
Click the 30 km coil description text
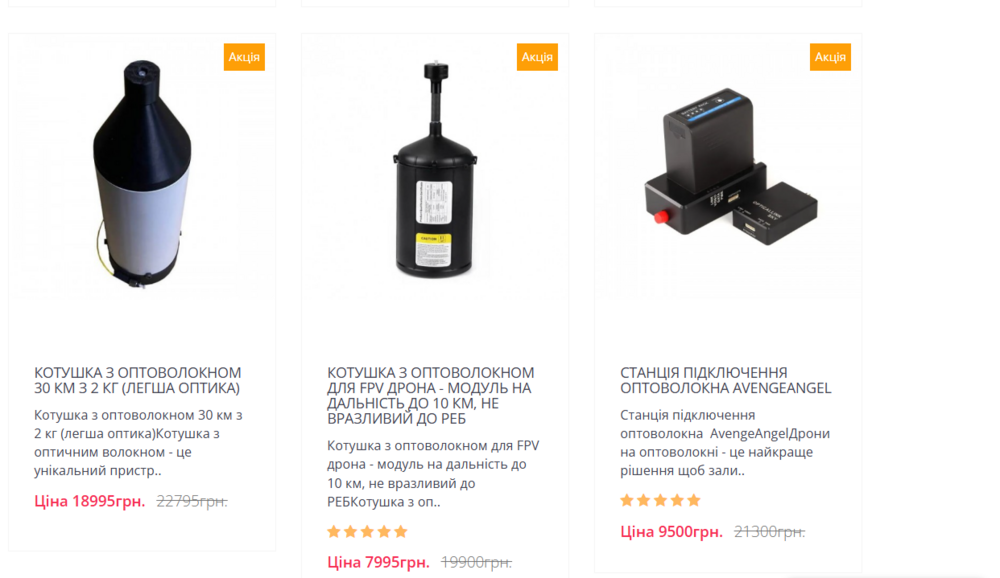pos(138,443)
